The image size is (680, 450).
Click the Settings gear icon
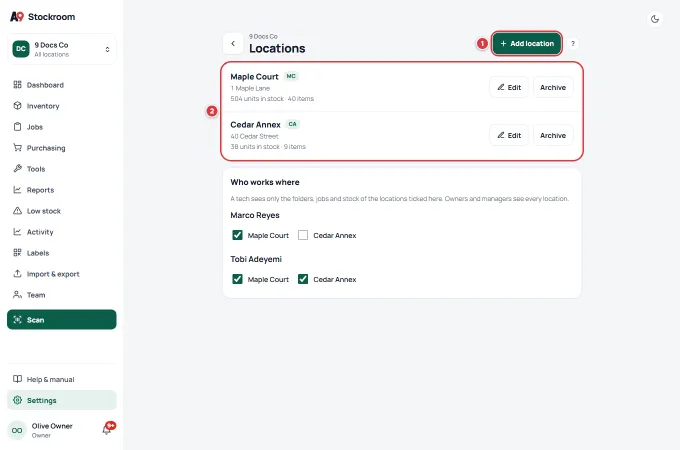[x=17, y=400]
